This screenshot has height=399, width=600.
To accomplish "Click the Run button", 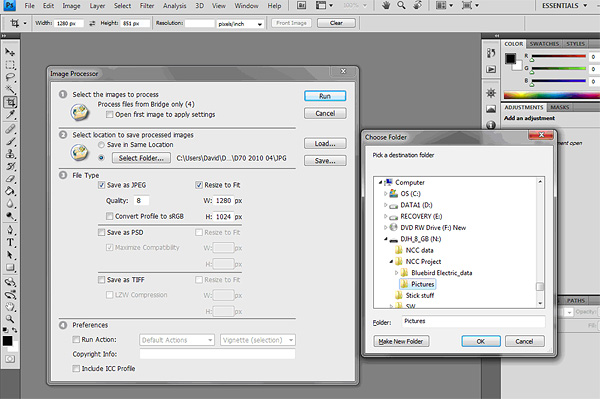I will pyautogui.click(x=325, y=96).
